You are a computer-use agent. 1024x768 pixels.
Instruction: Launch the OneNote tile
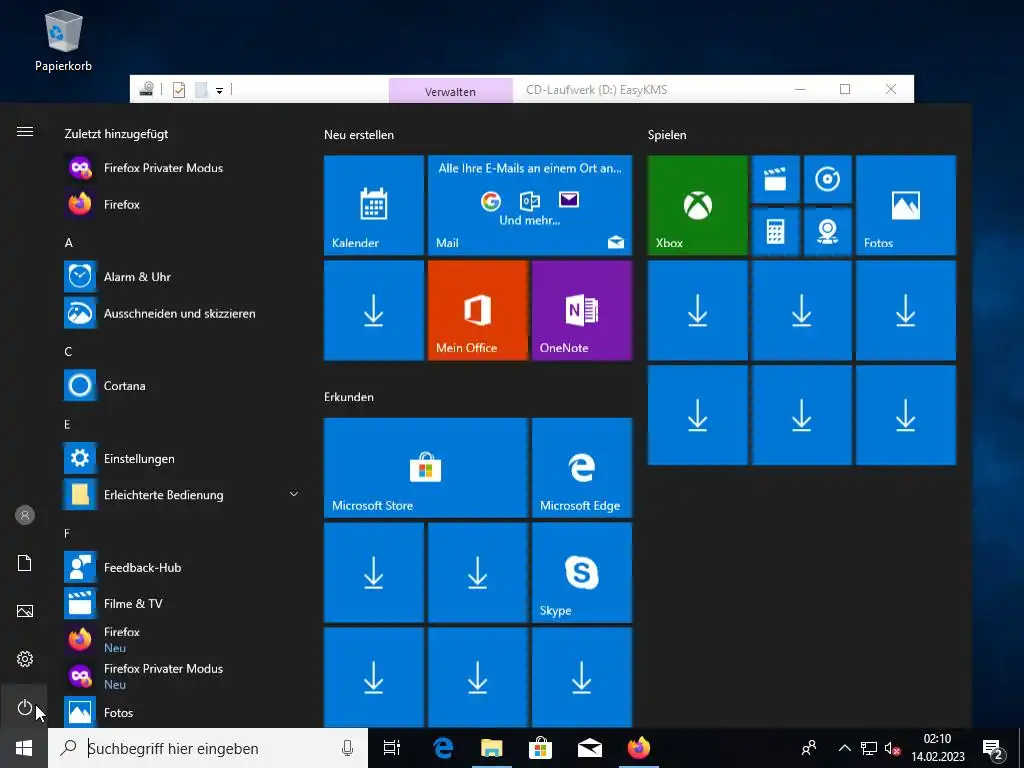[582, 310]
